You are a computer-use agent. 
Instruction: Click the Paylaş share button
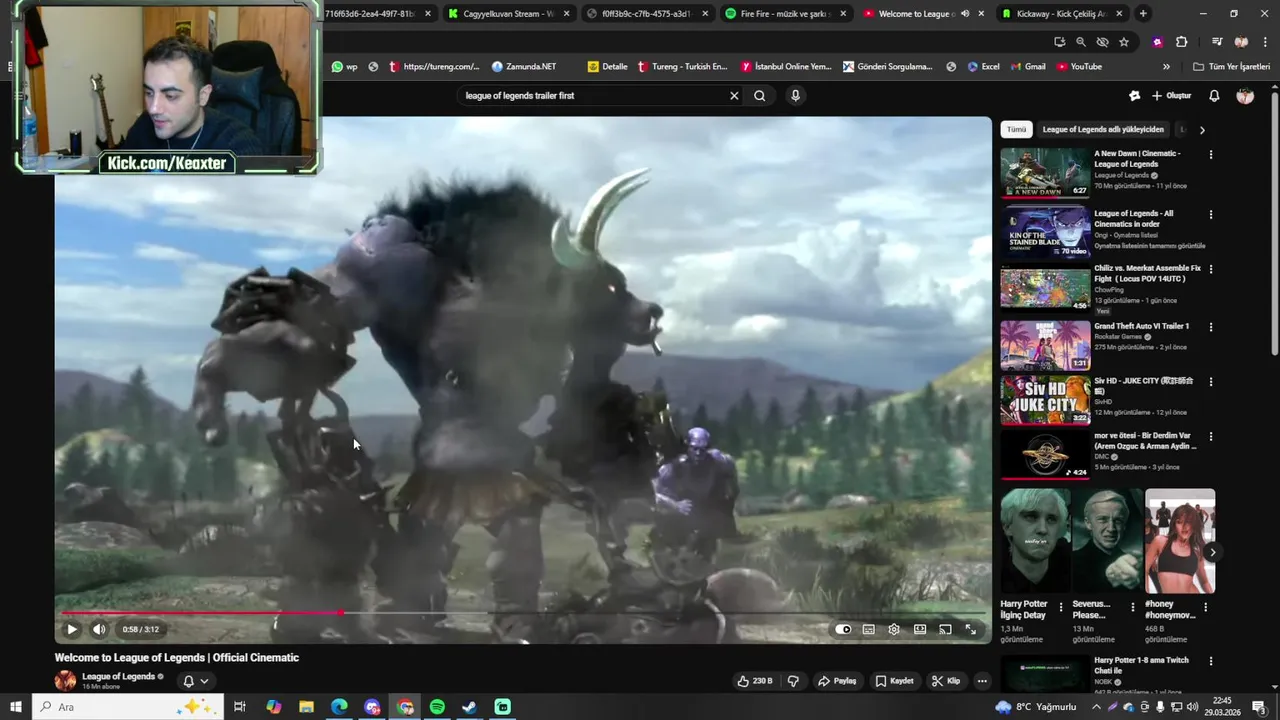837,681
